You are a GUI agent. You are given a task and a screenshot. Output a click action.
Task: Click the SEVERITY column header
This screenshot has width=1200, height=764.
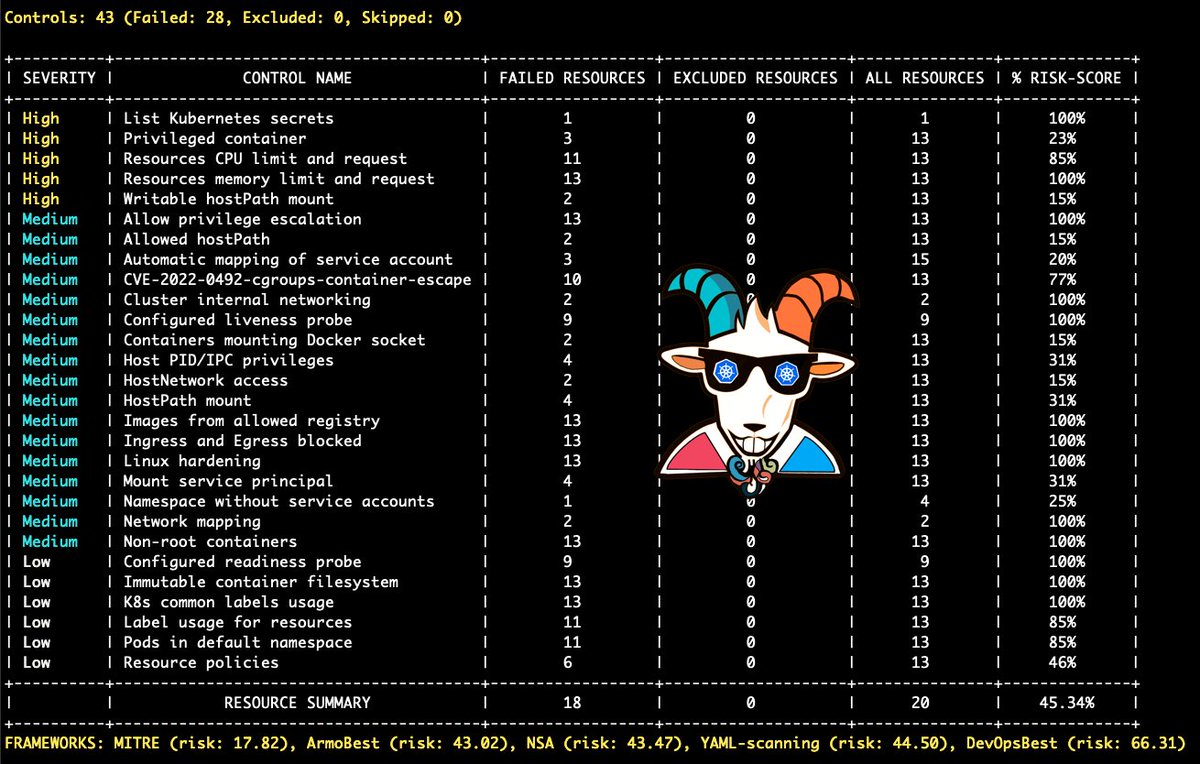pyautogui.click(x=60, y=78)
